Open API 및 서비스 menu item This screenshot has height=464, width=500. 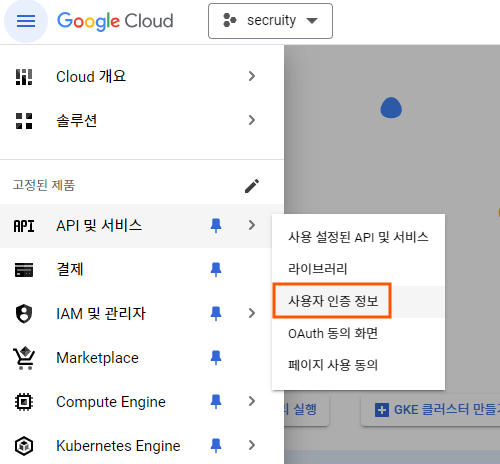pos(136,226)
